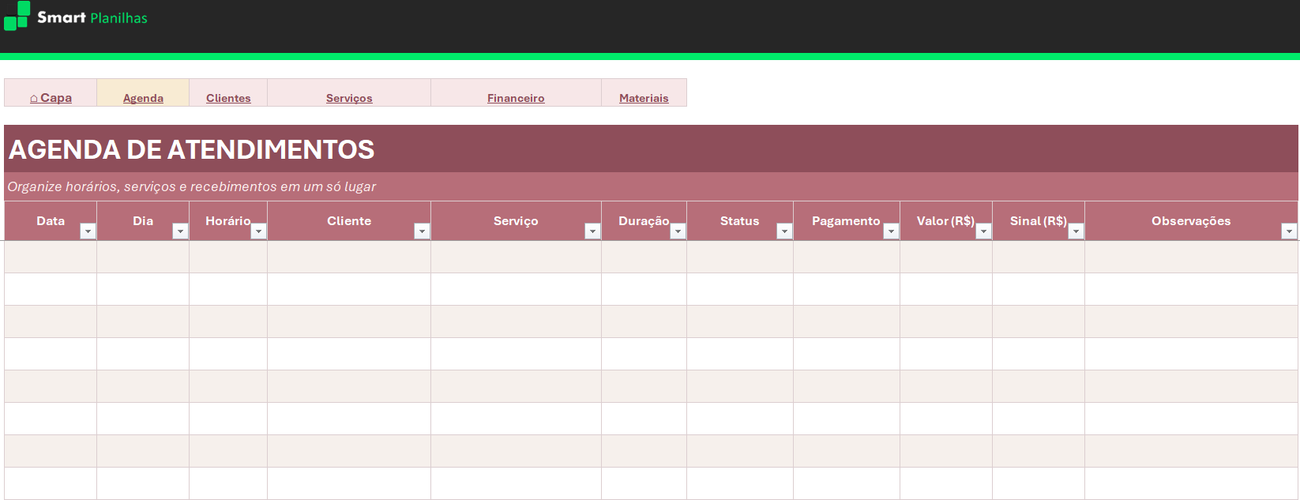
Task: Select the Pagamento header label
Action: (x=846, y=221)
